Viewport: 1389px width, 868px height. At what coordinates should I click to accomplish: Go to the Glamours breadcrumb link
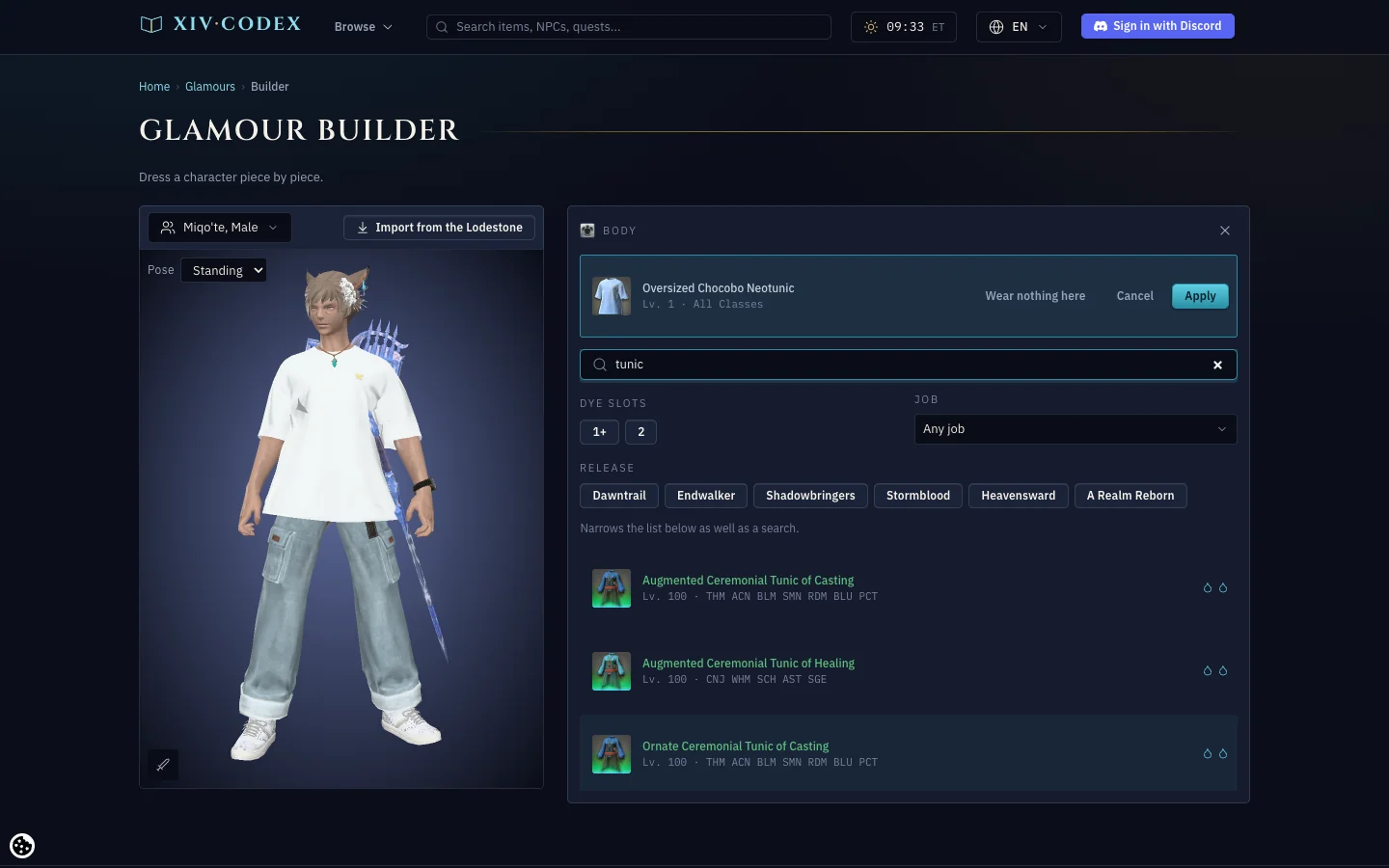tap(210, 87)
